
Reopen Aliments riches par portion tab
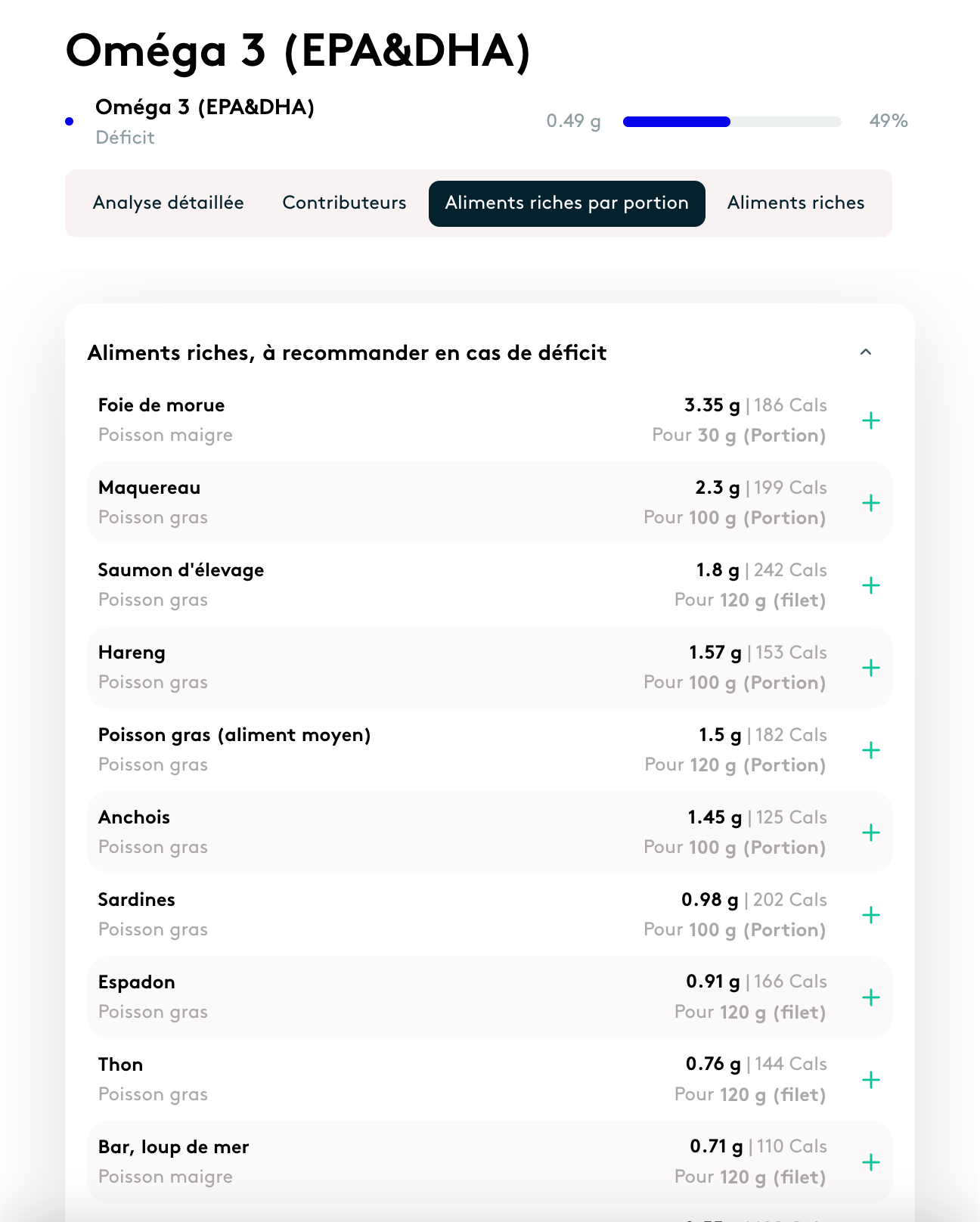[x=566, y=203]
